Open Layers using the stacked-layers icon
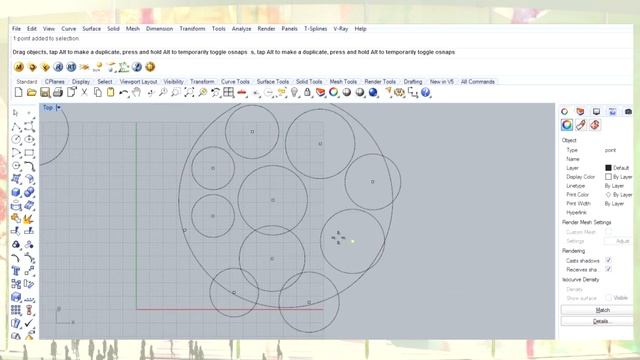 (x=320, y=93)
